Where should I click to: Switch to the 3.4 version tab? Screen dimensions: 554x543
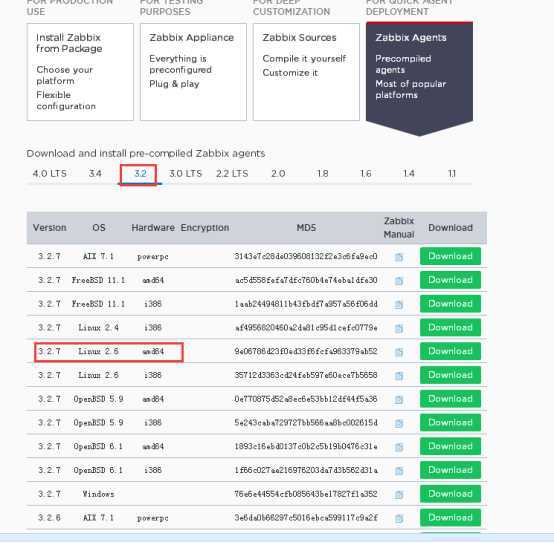tap(95, 173)
